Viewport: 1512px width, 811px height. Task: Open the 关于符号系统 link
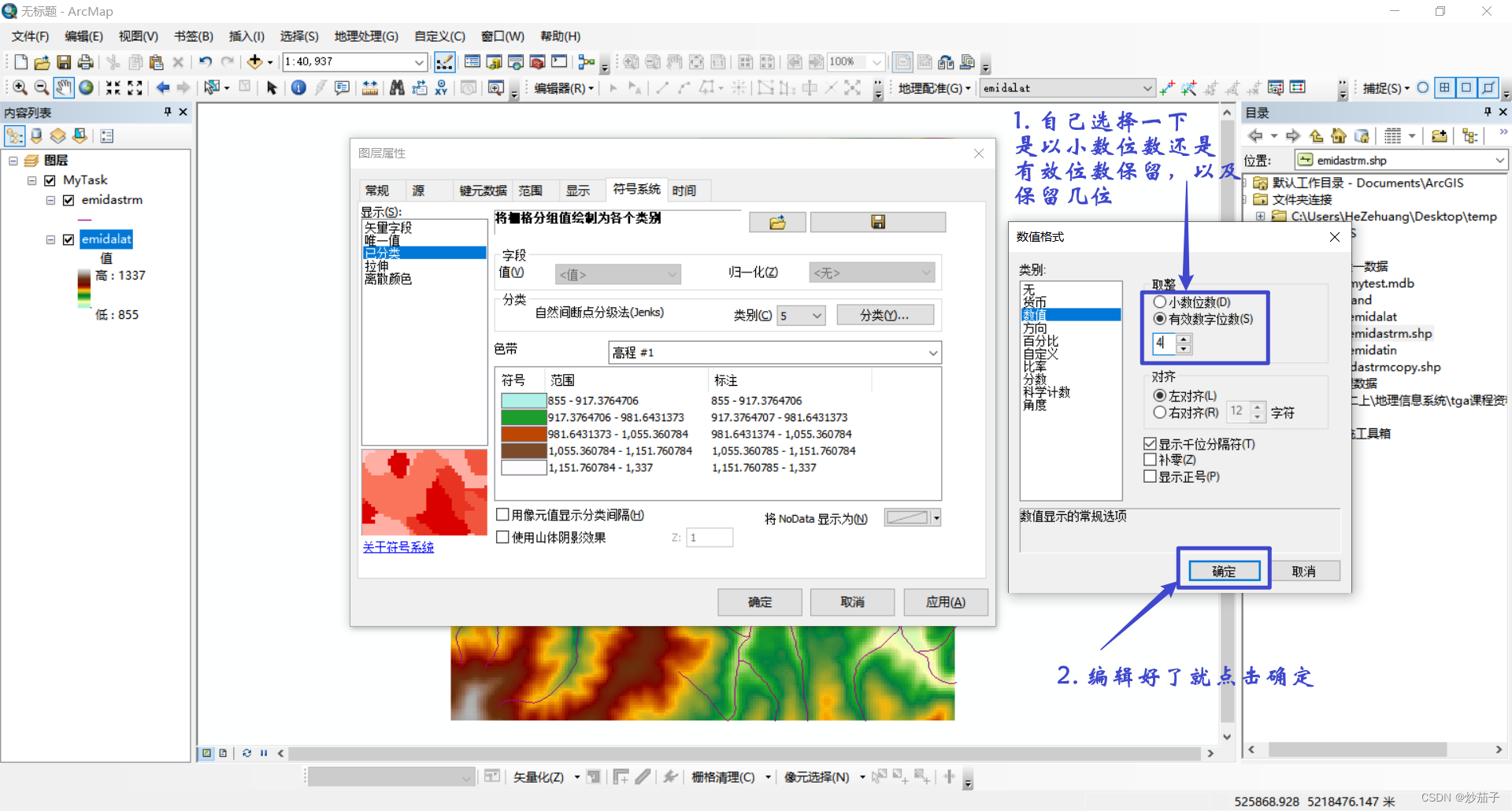pyautogui.click(x=398, y=547)
